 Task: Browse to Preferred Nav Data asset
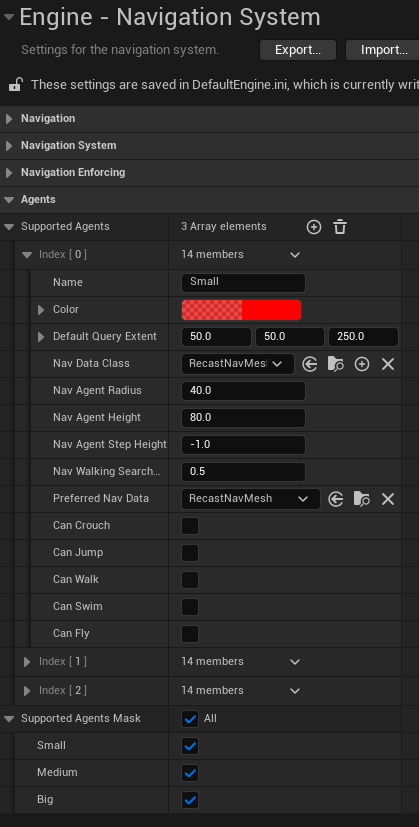click(361, 499)
